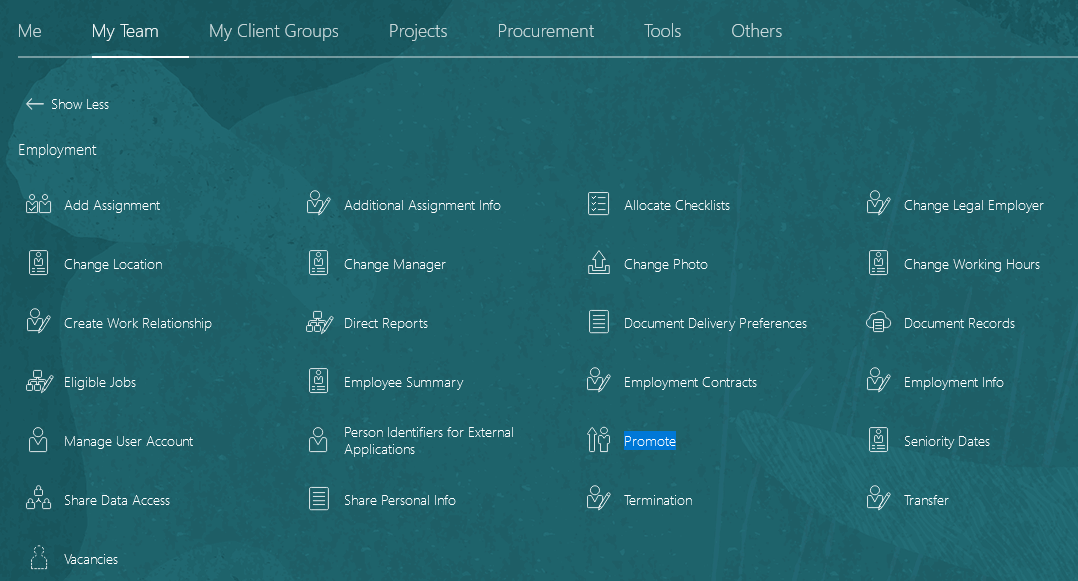Go to the Projects tab

[x=418, y=31]
